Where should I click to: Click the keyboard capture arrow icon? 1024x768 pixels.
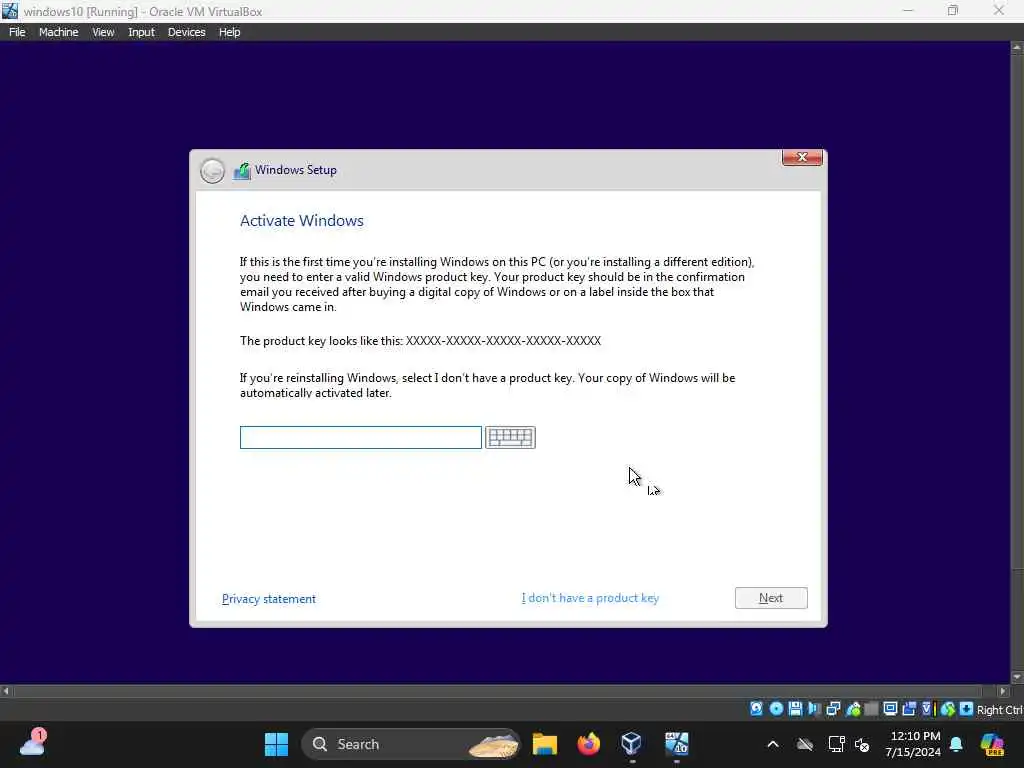[967, 709]
